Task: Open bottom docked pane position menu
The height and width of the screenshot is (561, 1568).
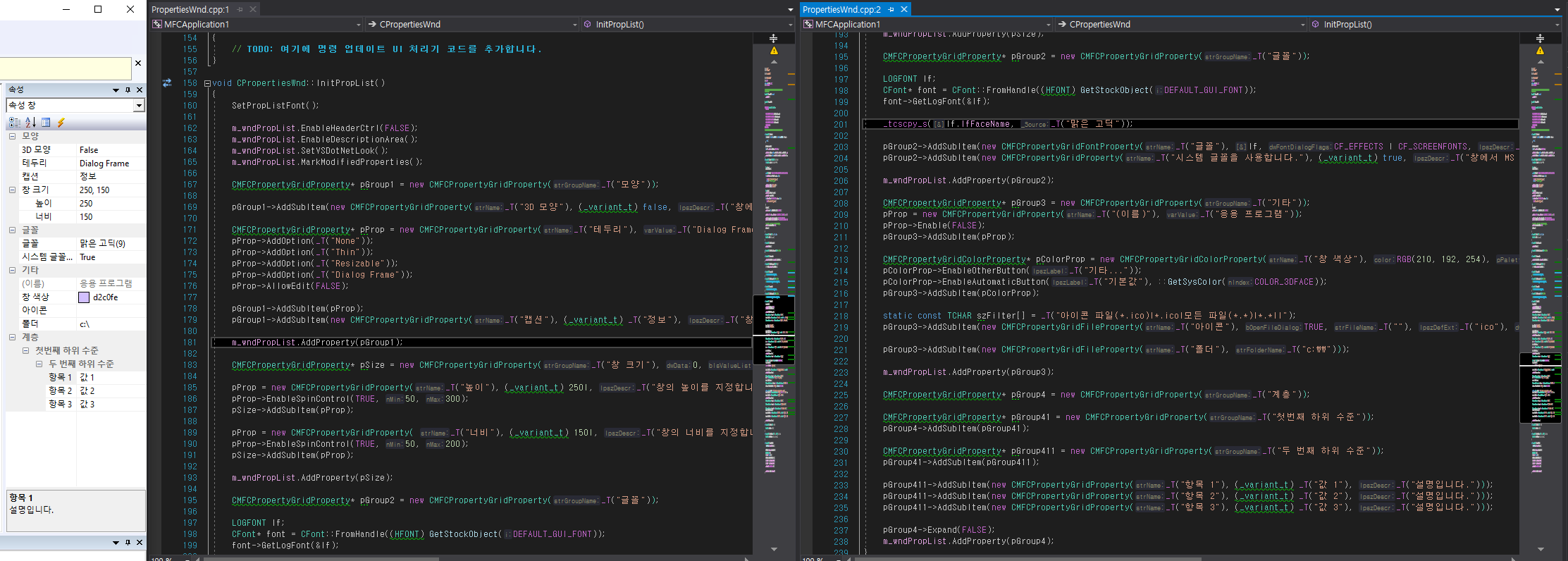Action: (x=116, y=543)
